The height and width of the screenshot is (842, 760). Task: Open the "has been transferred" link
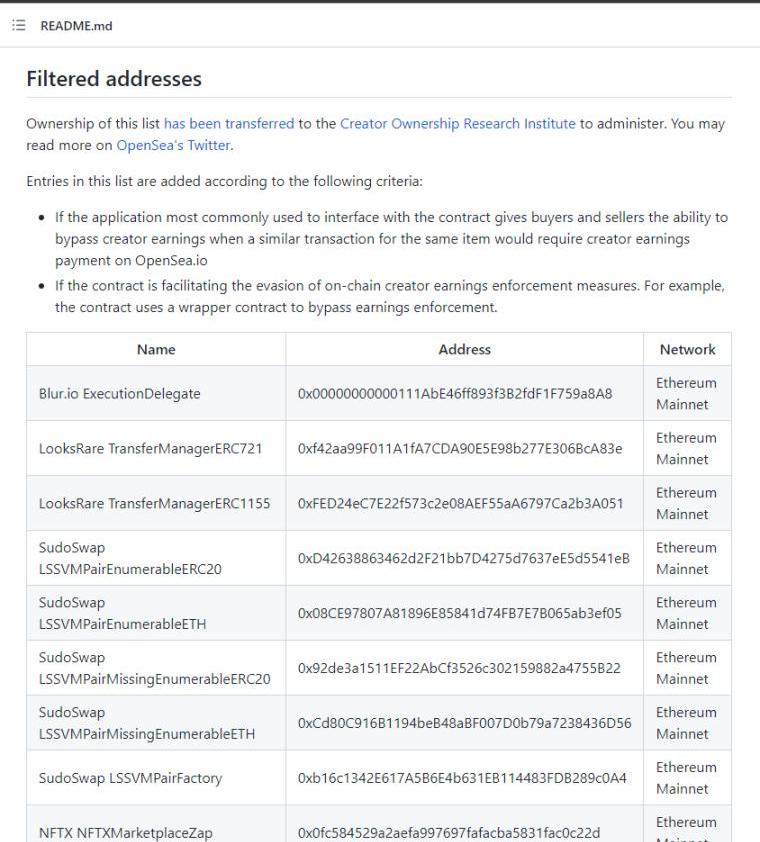pos(228,124)
